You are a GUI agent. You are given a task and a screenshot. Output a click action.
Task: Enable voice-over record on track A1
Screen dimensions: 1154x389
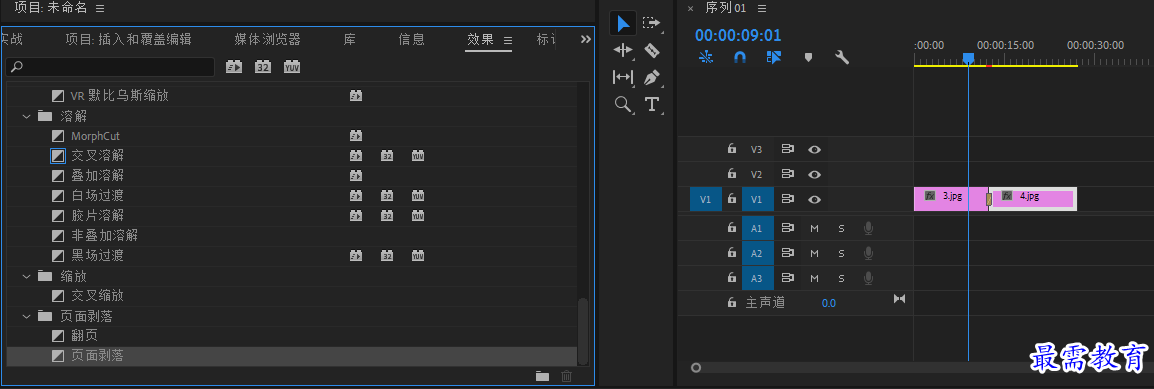(868, 229)
